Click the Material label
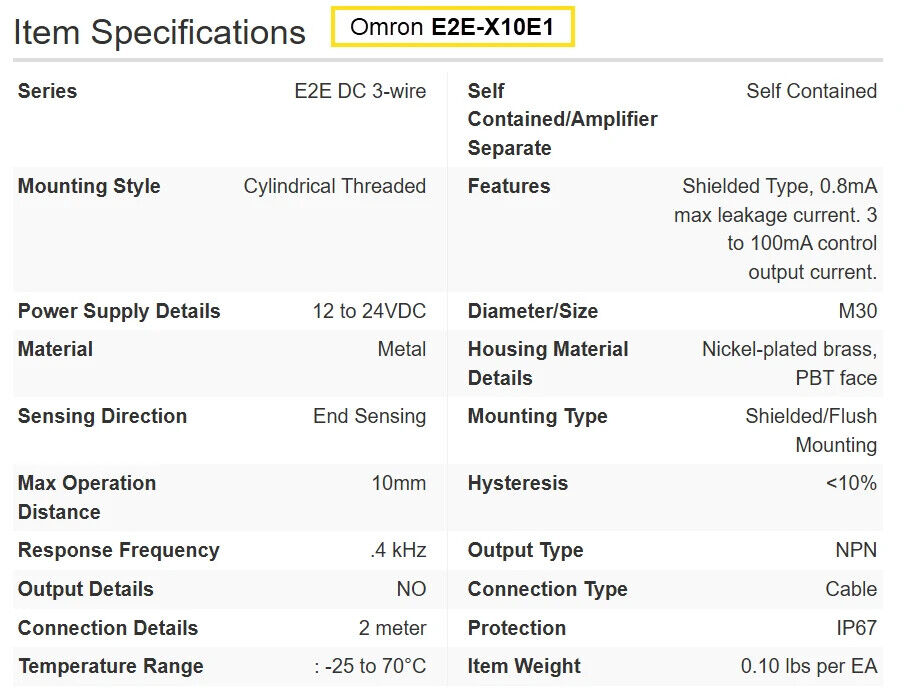The image size is (907, 699). [x=56, y=350]
